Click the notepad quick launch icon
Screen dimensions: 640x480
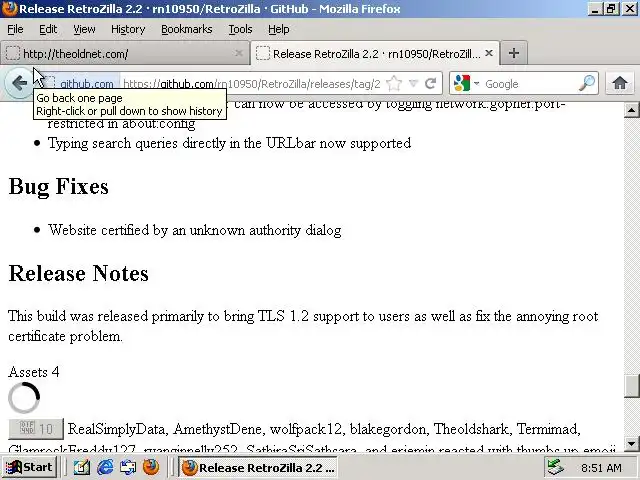(x=82, y=467)
